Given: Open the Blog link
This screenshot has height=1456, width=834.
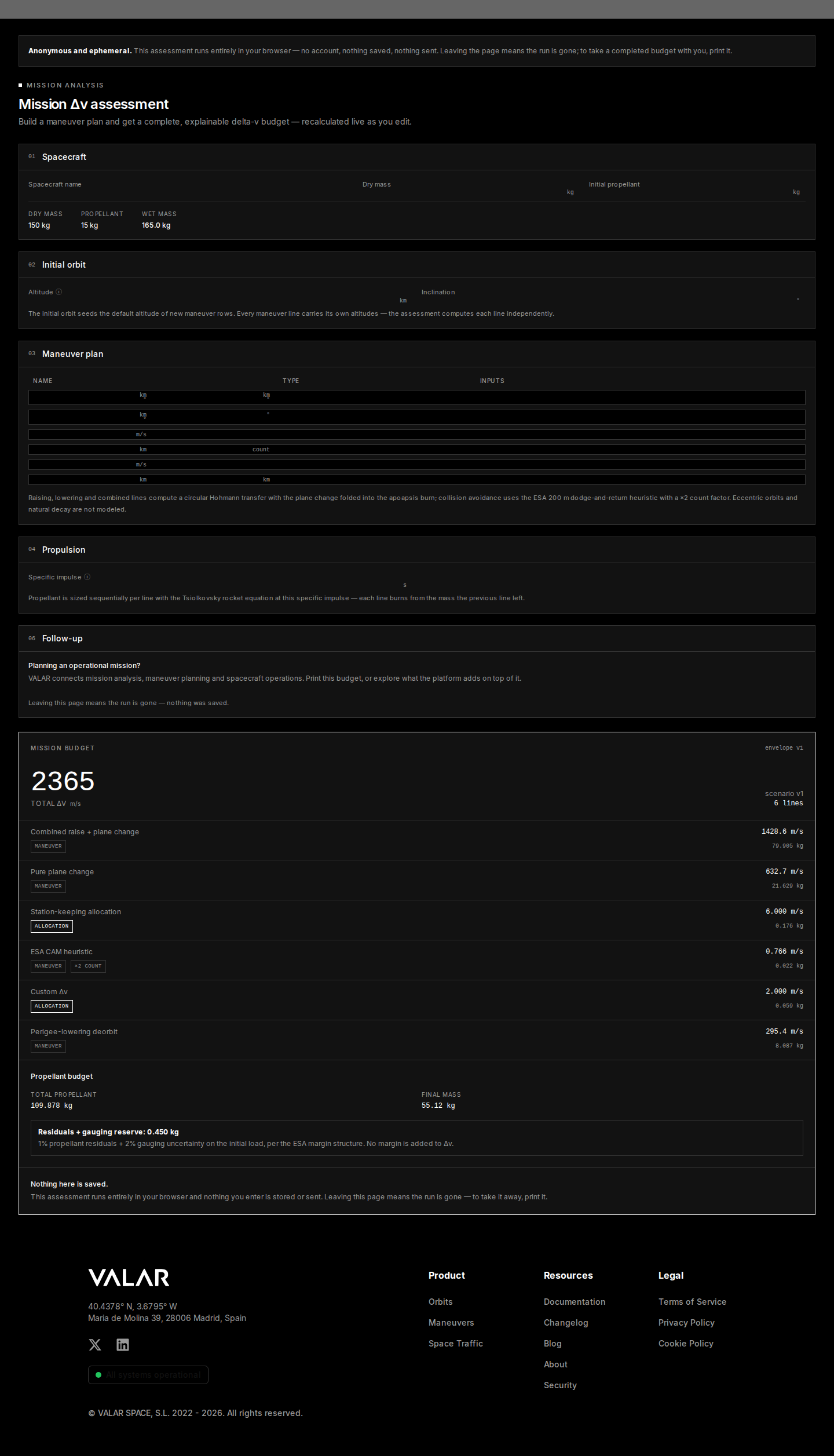Looking at the screenshot, I should (553, 1344).
